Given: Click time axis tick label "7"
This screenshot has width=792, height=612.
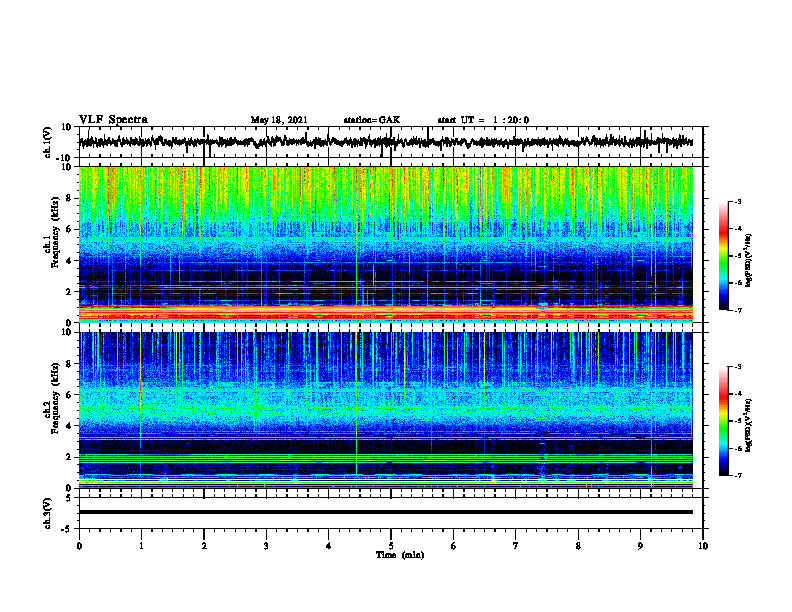Looking at the screenshot, I should 516,546.
